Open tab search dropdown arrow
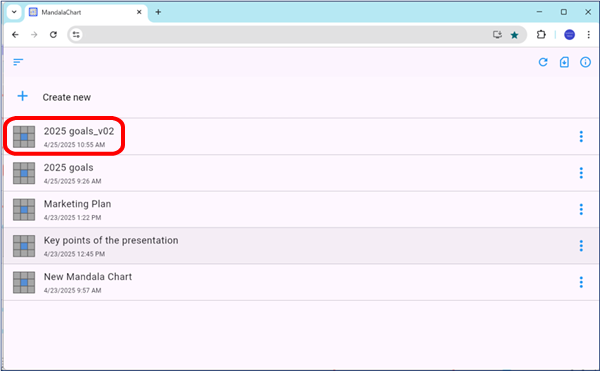600x371 pixels. [x=14, y=12]
